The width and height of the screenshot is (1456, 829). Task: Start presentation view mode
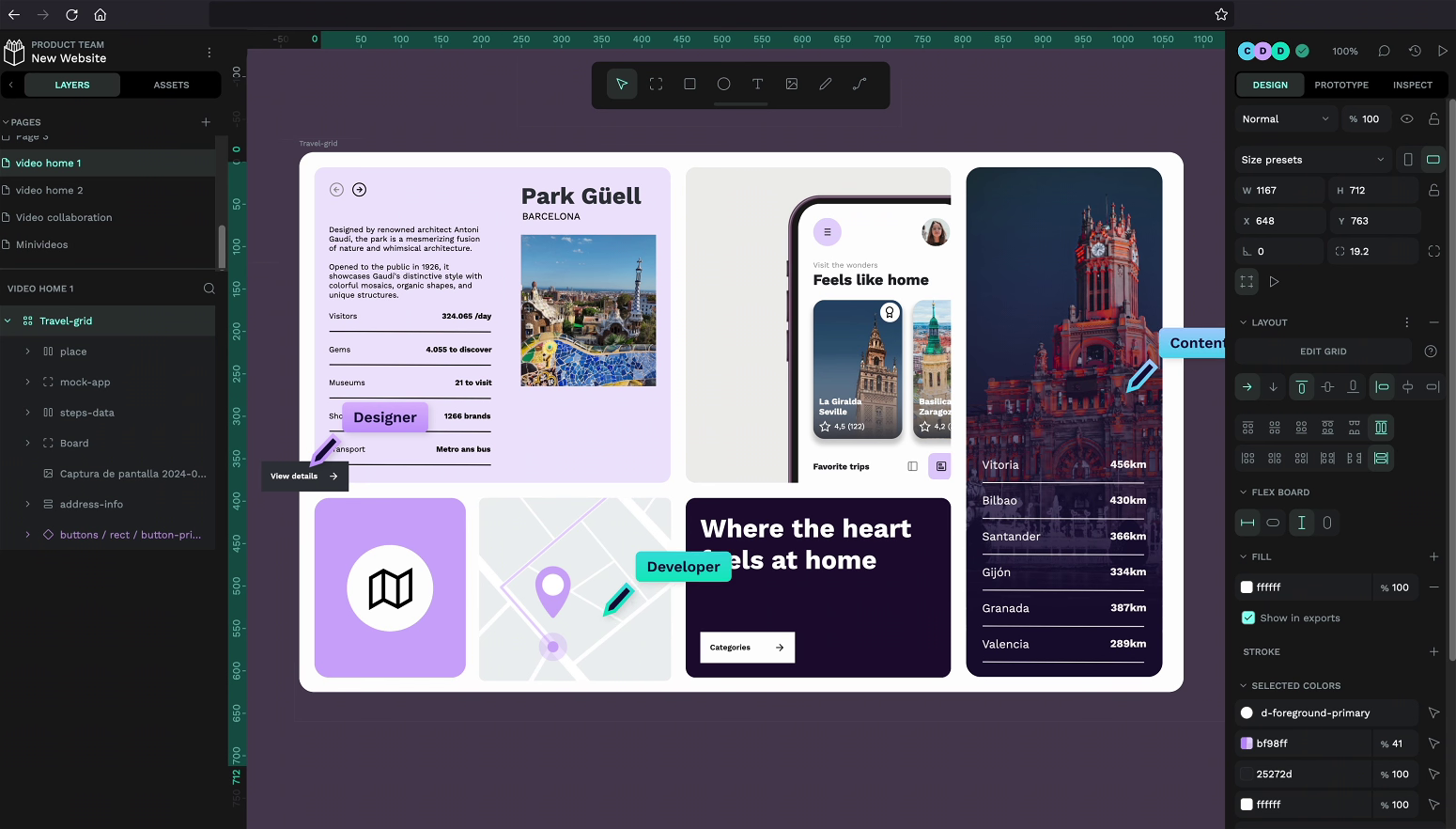(x=1443, y=51)
